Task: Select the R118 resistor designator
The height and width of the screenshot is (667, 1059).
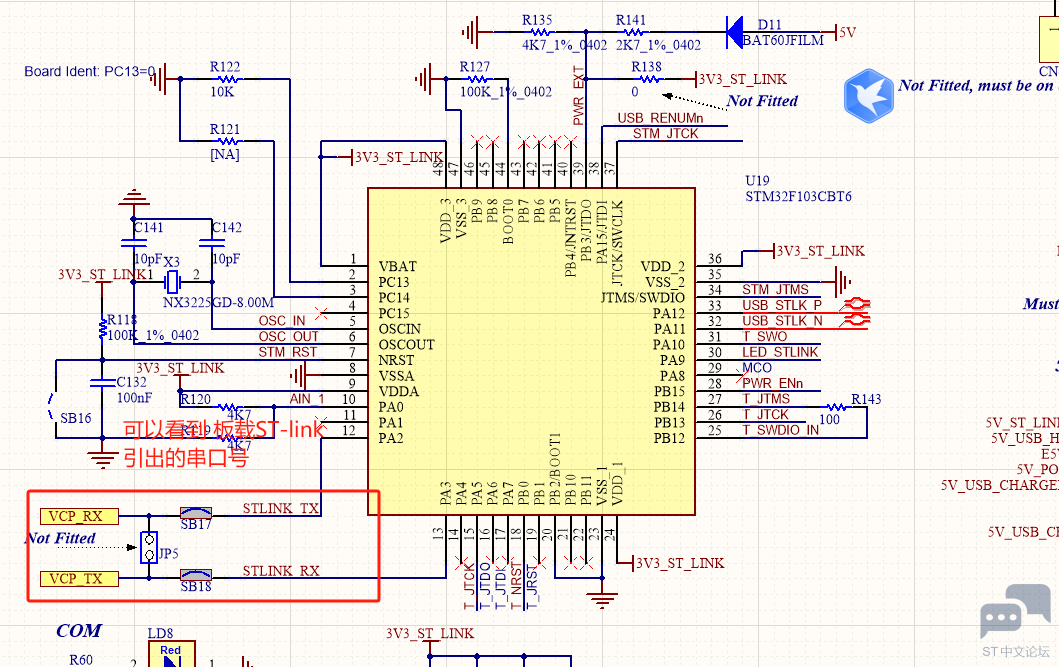Action: [122, 319]
